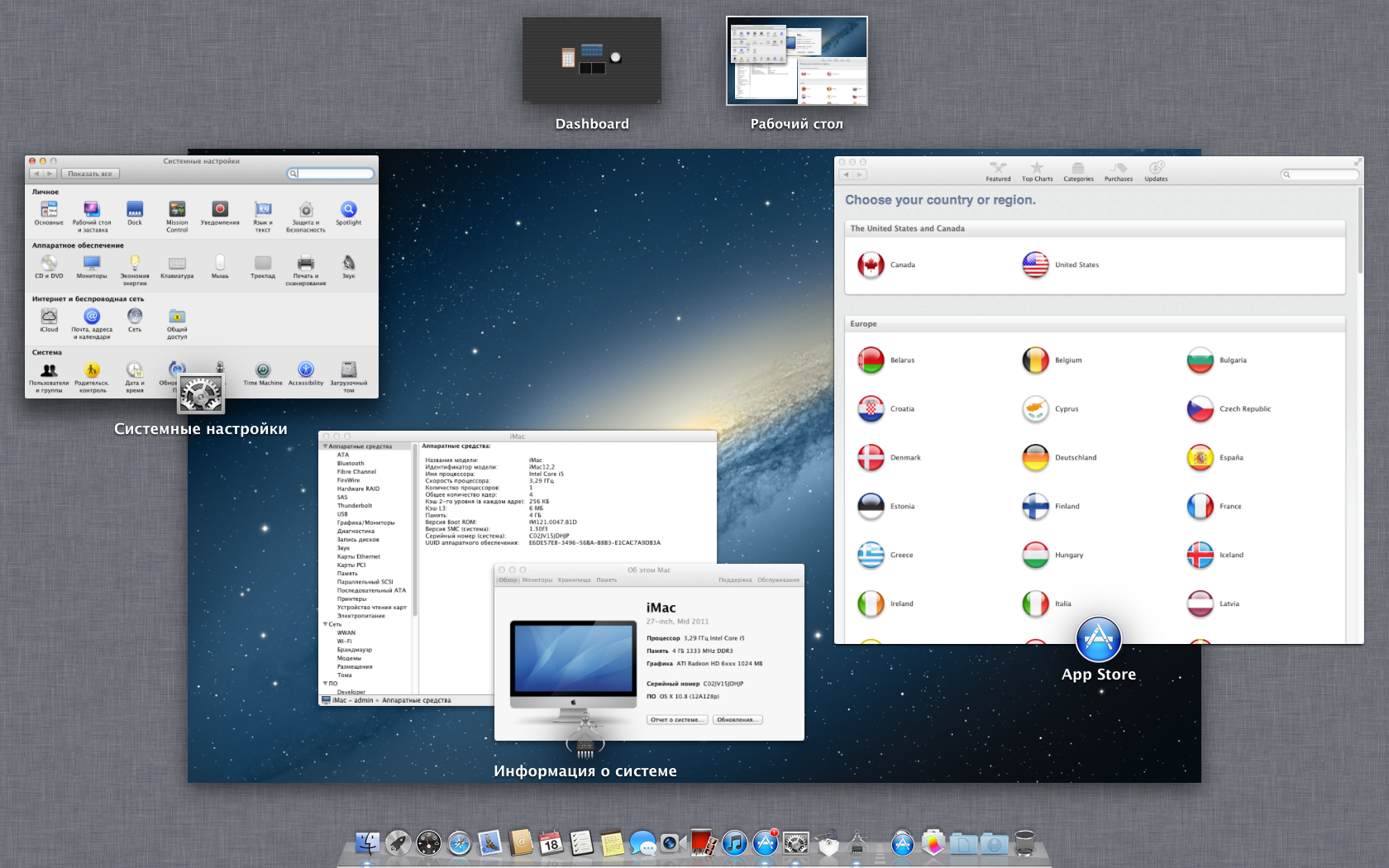Image resolution: width=1389 pixels, height=868 pixels.
Task: Select Wi-Fi under Сеть tree
Action: [344, 641]
